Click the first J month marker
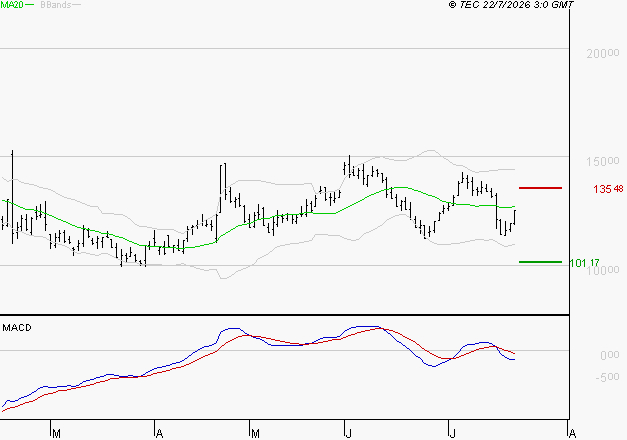This screenshot has width=627, height=440. [348, 433]
